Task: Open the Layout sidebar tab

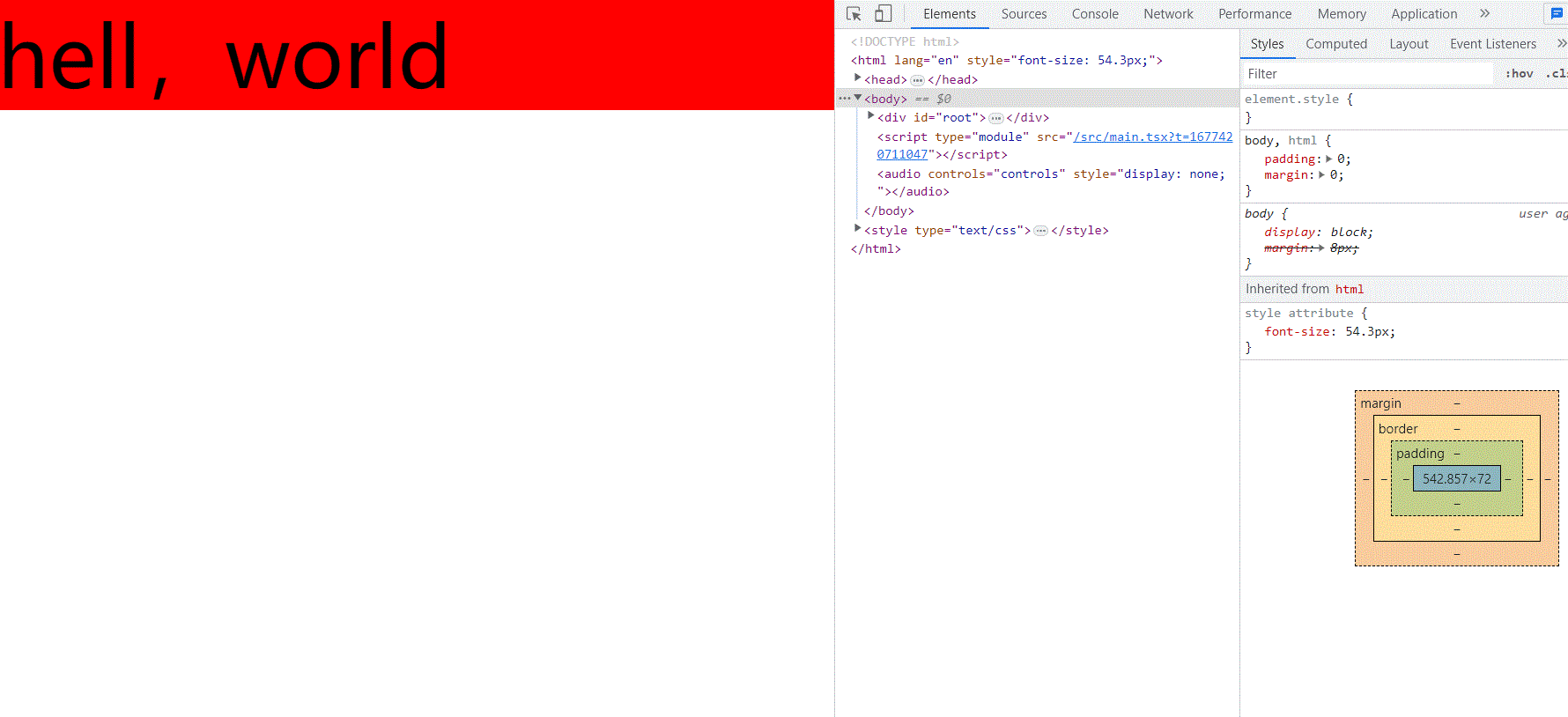Action: tap(1409, 44)
